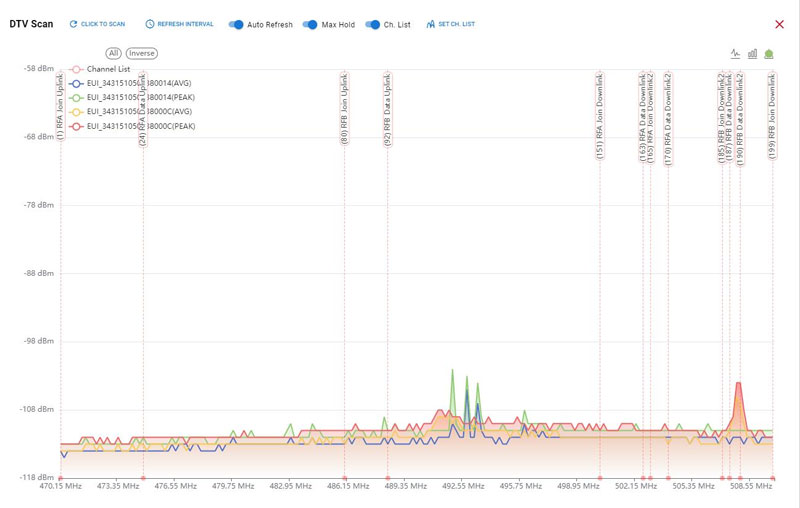Toggle the Auto Refresh switch
The width and height of the screenshot is (800, 508).
point(238,24)
